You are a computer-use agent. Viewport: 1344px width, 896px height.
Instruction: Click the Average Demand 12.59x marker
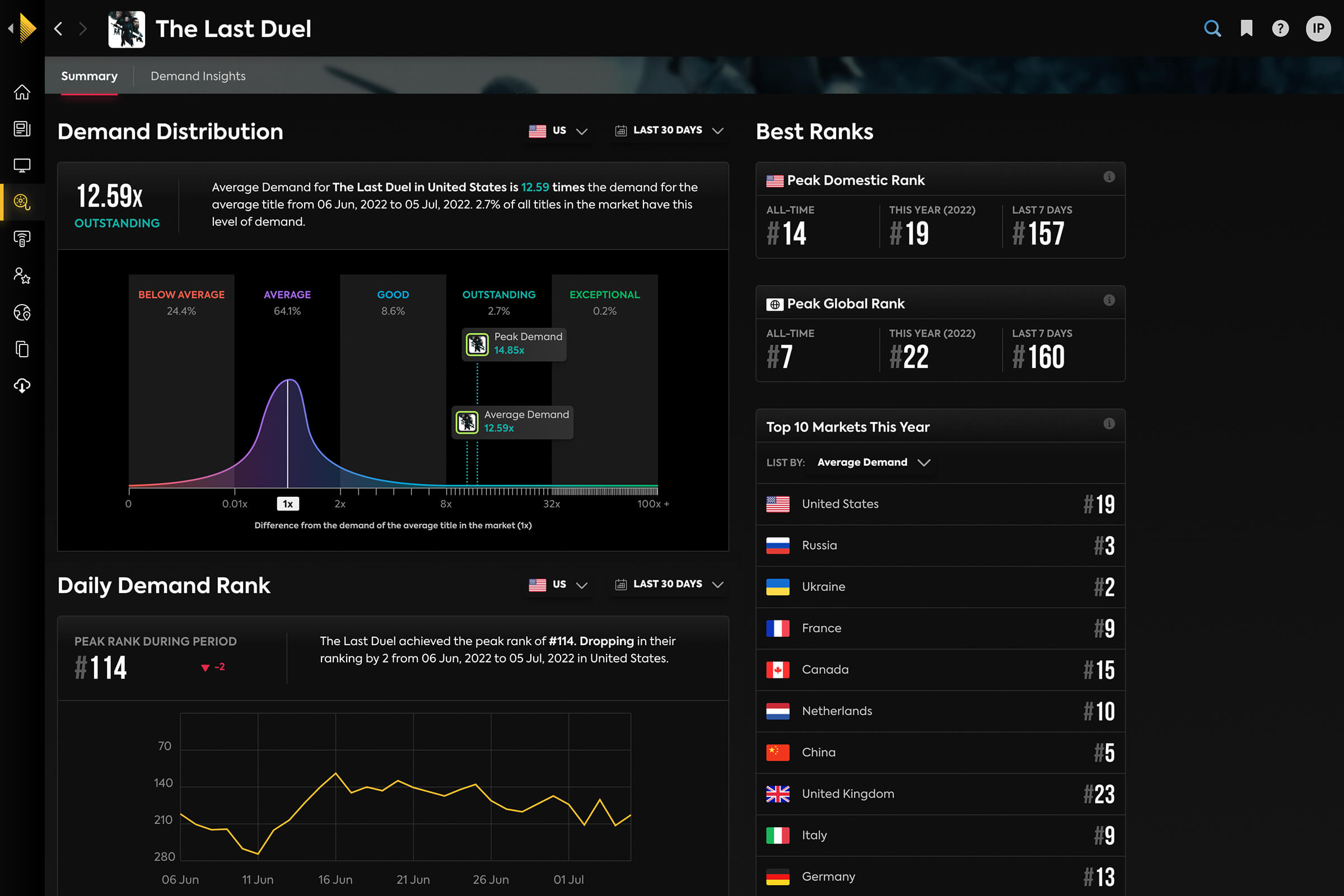[512, 422]
